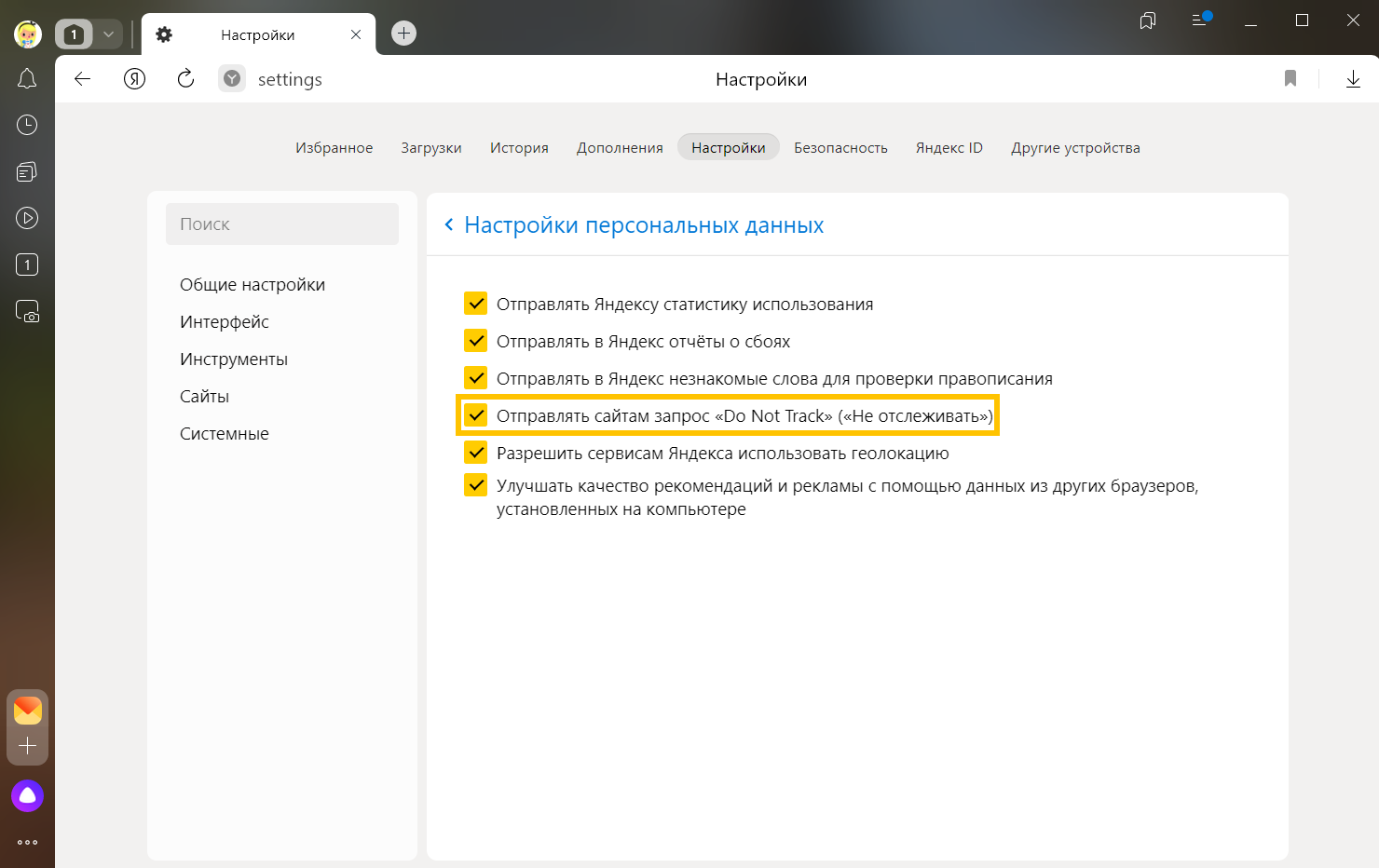Open the tab counter showing 1

(75, 34)
